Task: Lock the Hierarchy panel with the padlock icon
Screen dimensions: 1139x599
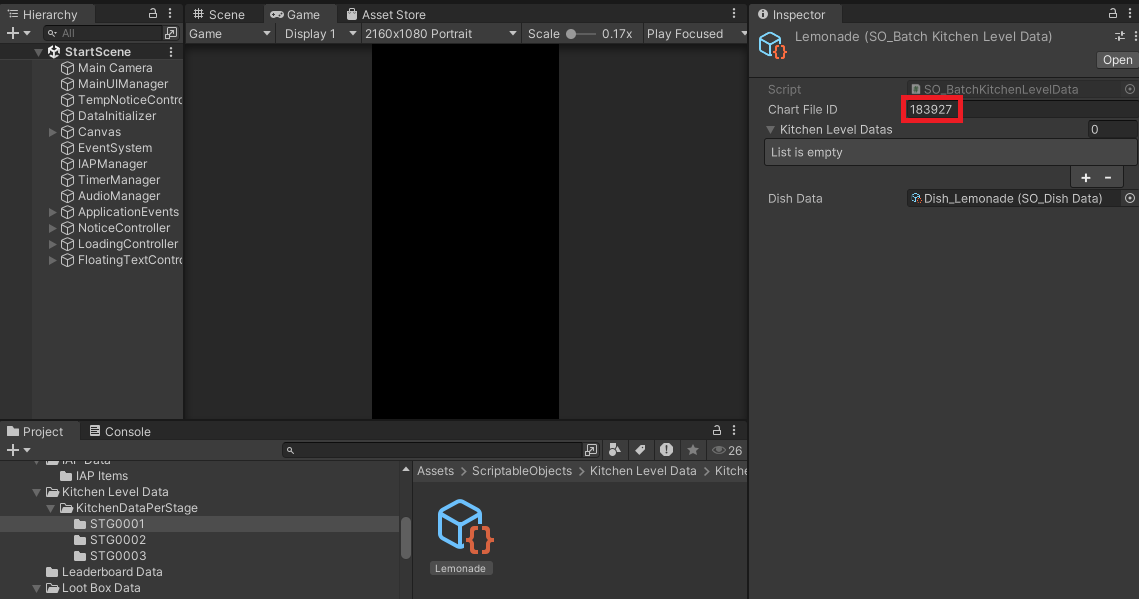Action: (x=153, y=13)
